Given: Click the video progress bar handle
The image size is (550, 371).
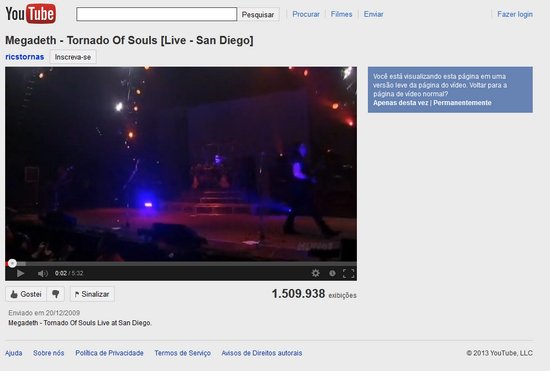Looking at the screenshot, I should pos(12,263).
